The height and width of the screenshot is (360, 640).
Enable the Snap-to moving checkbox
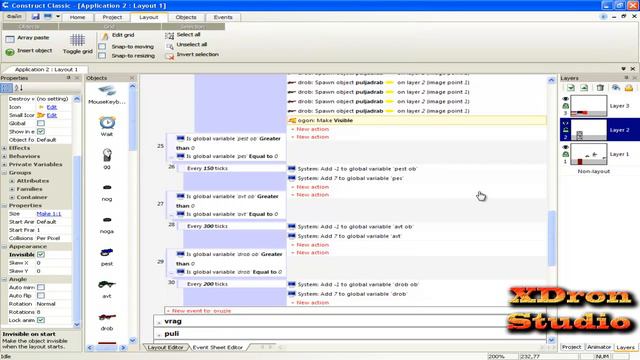pyautogui.click(x=102, y=47)
